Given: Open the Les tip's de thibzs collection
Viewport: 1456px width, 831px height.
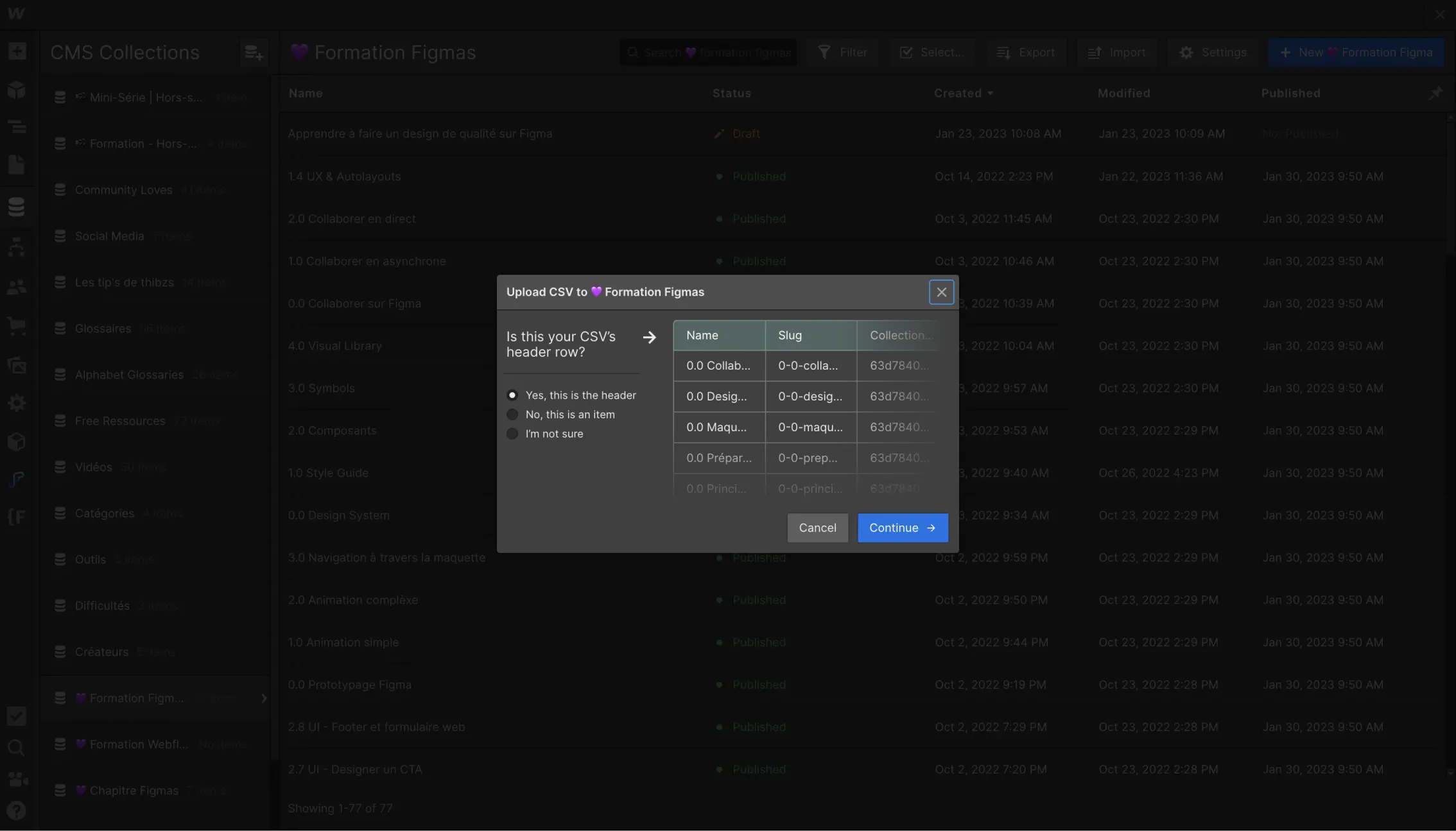Looking at the screenshot, I should pyautogui.click(x=154, y=282).
